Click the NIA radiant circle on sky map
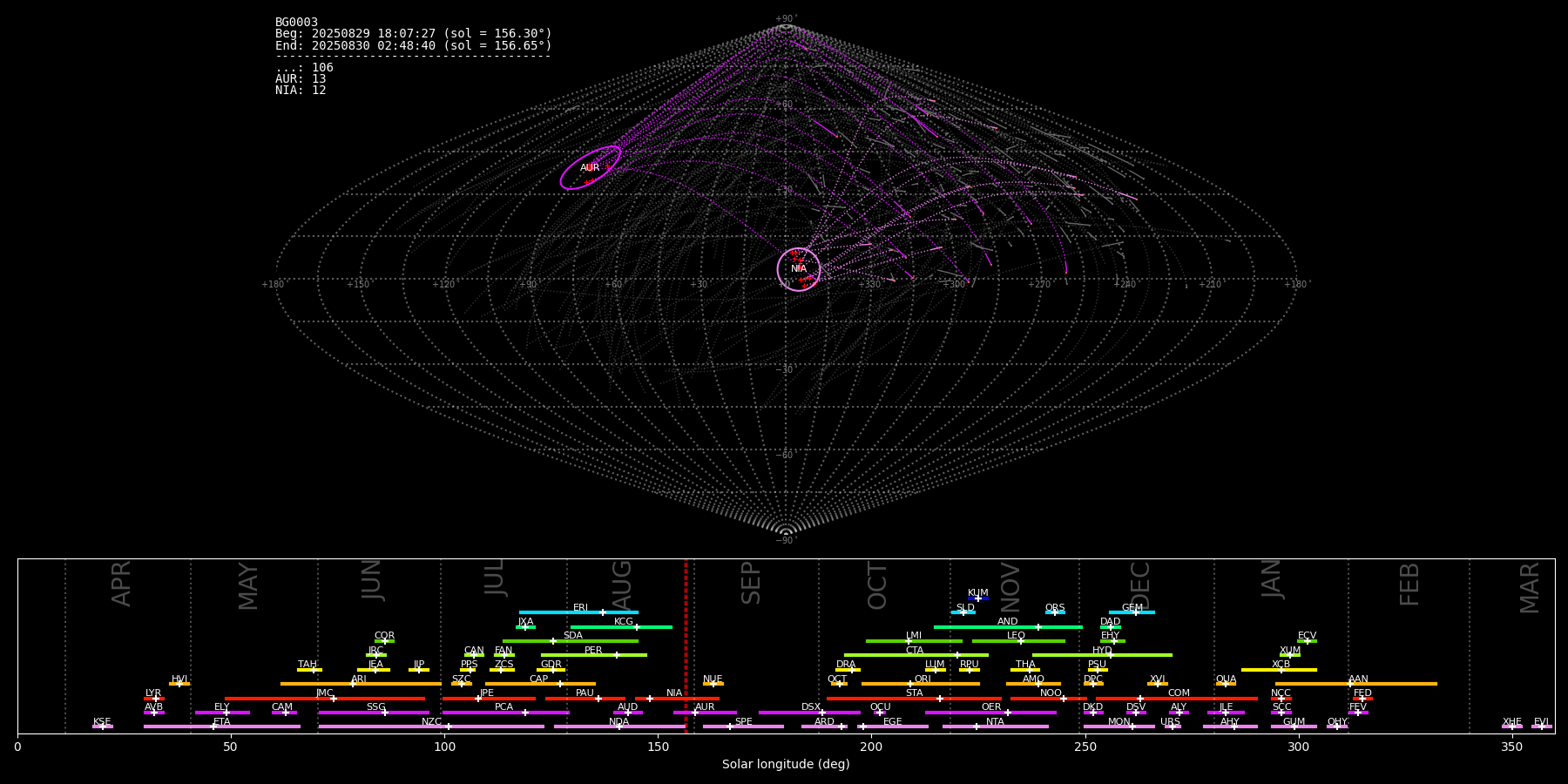 798,269
